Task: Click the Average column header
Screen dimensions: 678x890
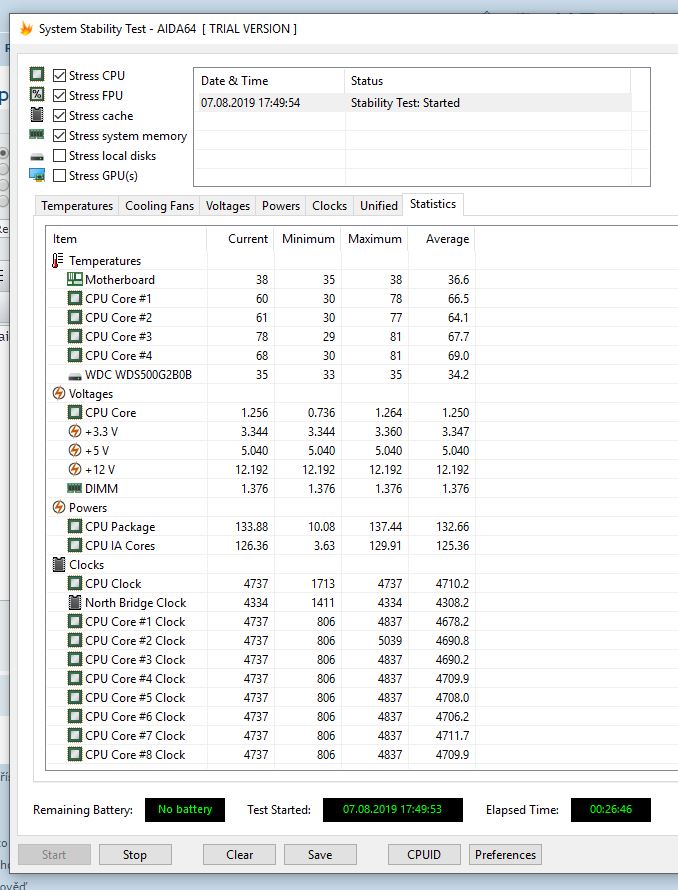Action: (441, 239)
